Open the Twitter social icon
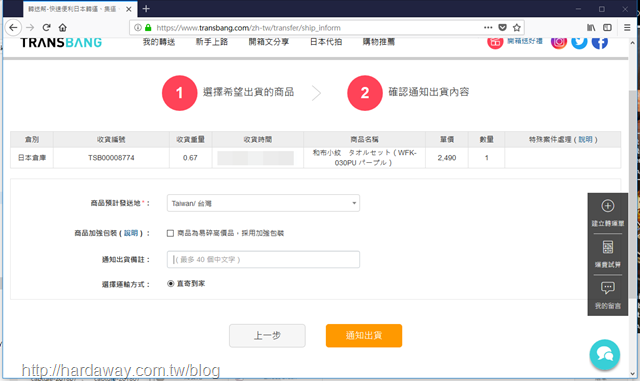Image resolution: width=640 pixels, height=381 pixels. pos(579,42)
